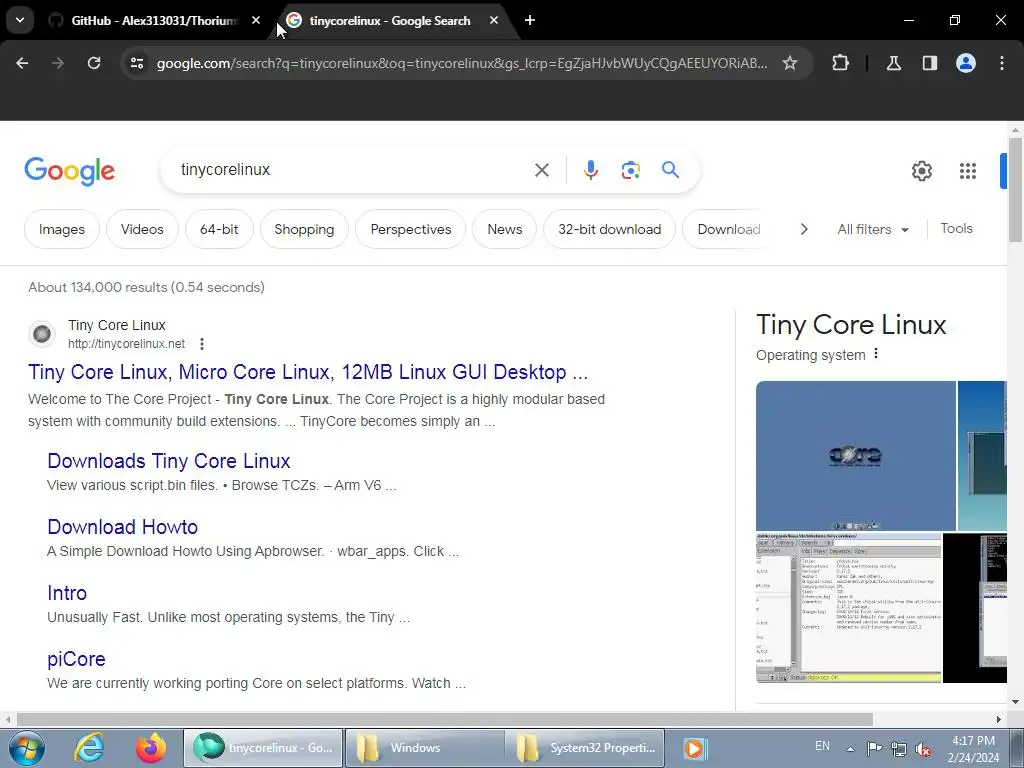Click the Google logo
Viewport: 1024px width, 768px height.
69,171
